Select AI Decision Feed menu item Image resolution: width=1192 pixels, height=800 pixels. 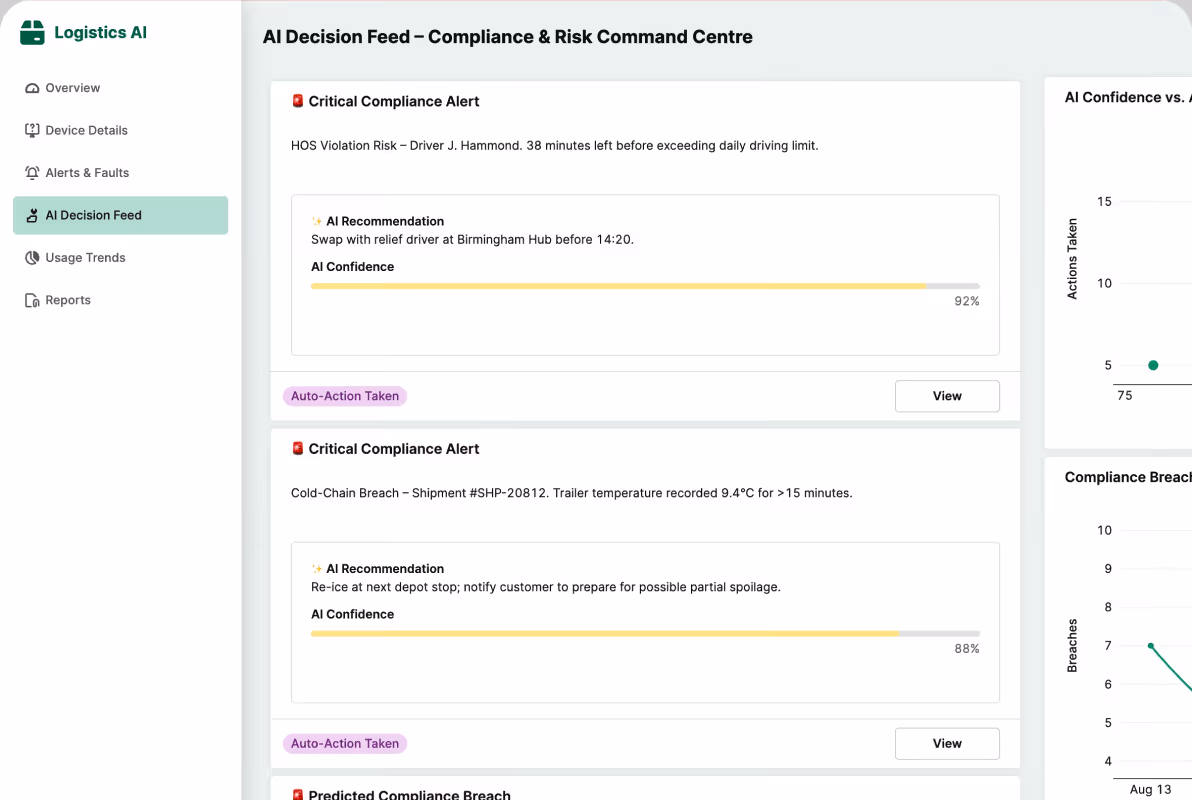click(120, 215)
